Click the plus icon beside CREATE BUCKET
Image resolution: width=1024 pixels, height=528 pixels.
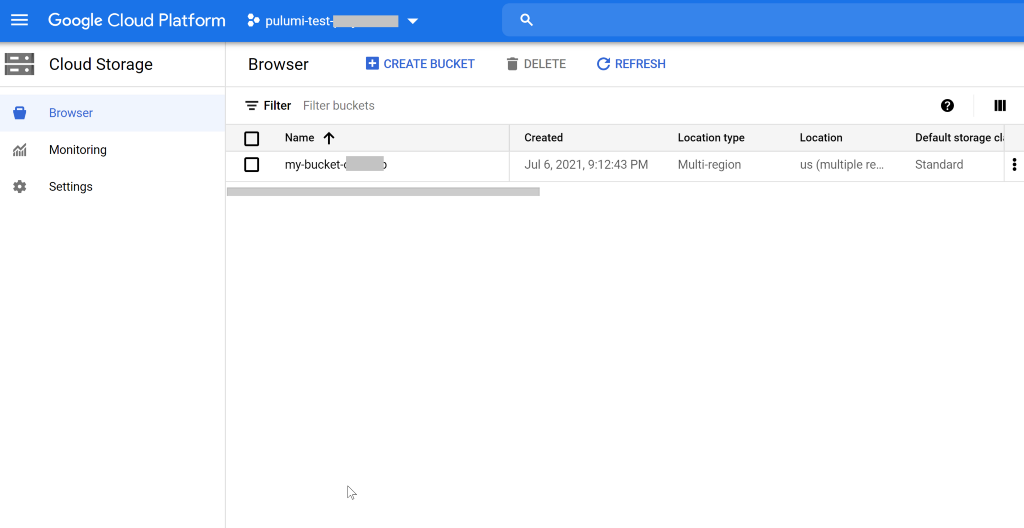(372, 63)
